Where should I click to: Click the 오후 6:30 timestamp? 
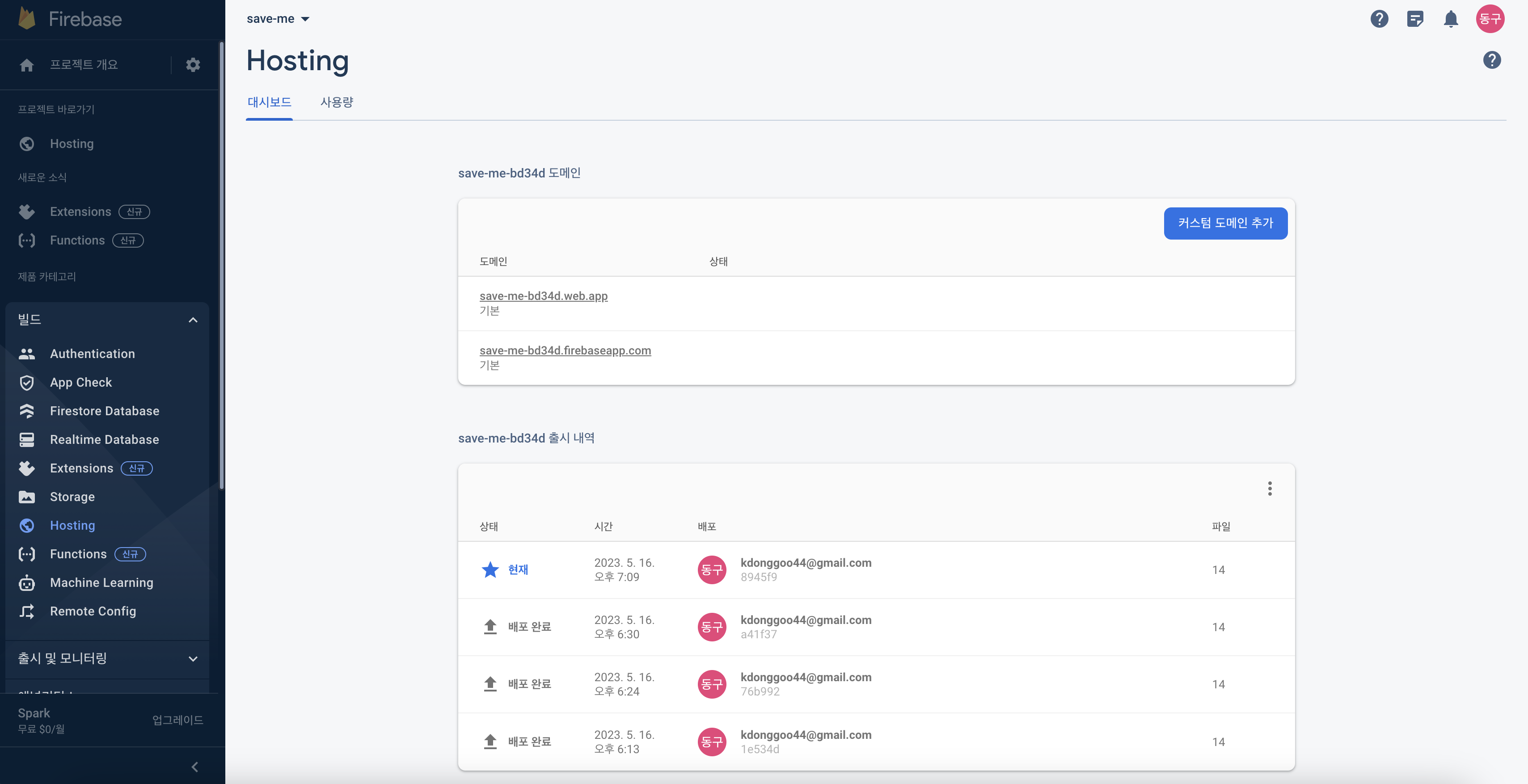click(617, 635)
